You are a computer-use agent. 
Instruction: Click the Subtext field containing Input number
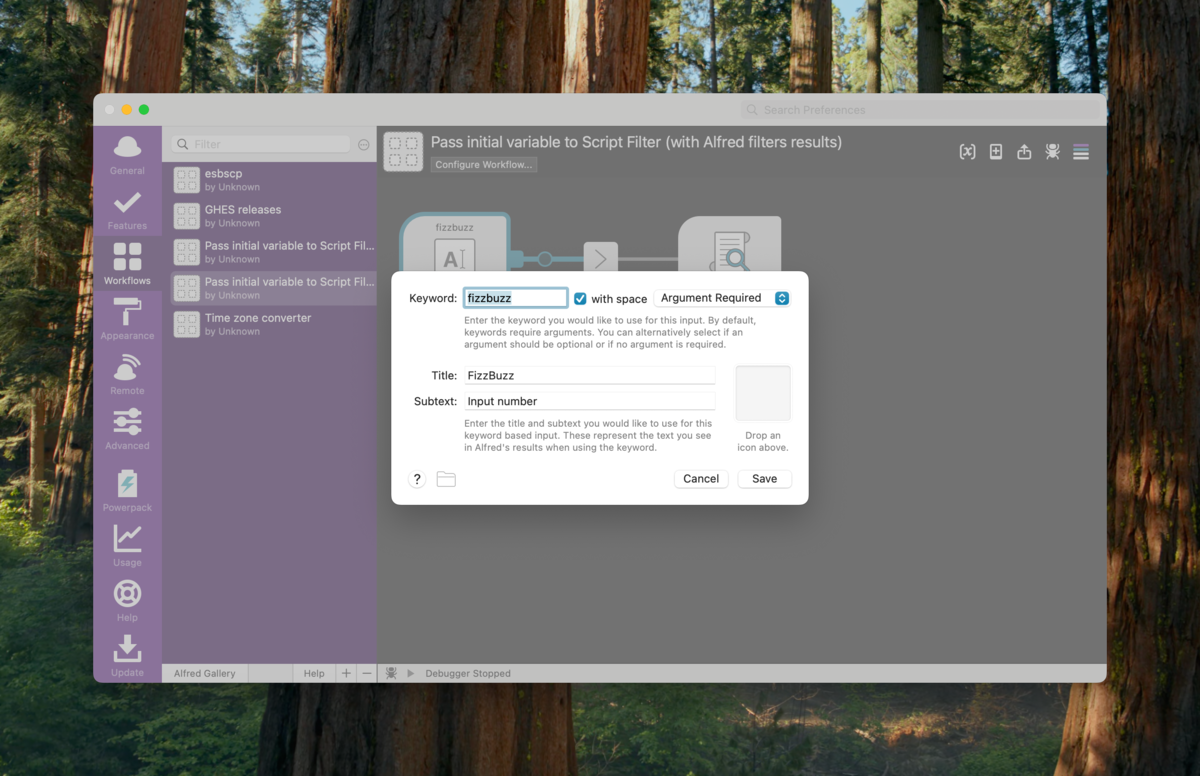pyautogui.click(x=589, y=401)
